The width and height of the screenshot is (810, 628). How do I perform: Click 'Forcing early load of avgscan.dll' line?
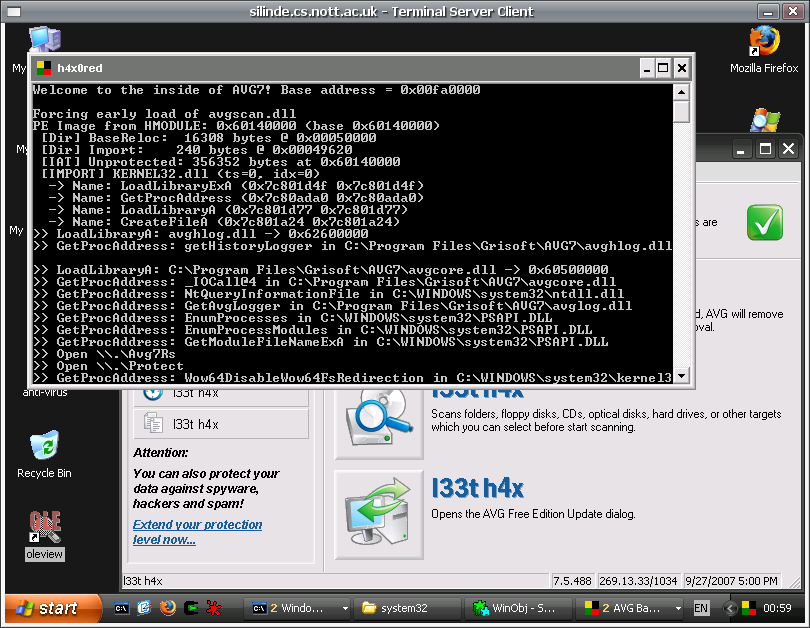164,114
